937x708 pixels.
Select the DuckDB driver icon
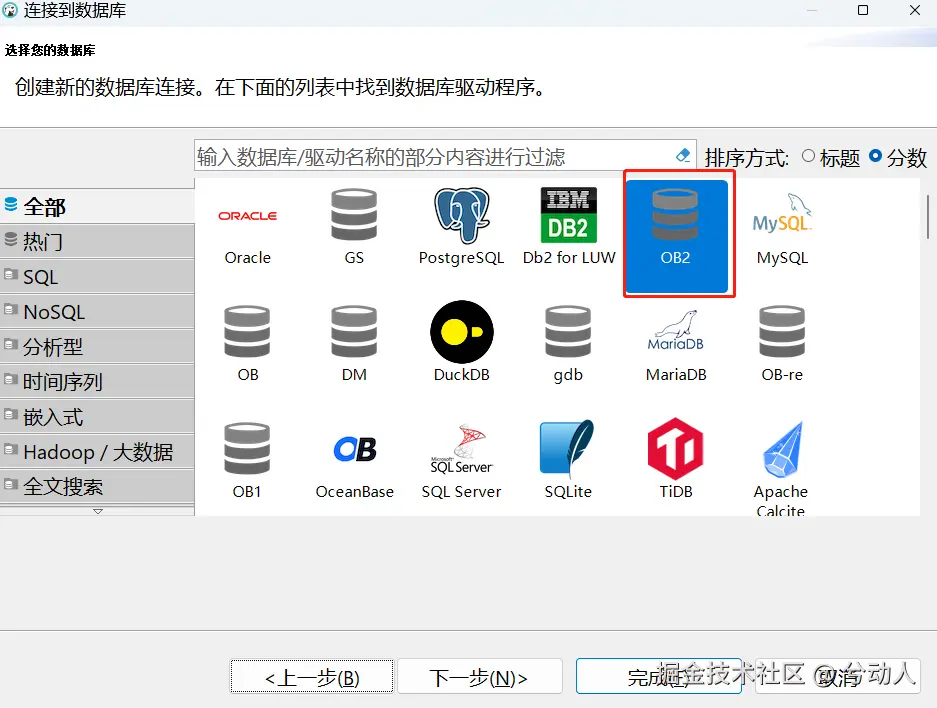click(x=461, y=340)
